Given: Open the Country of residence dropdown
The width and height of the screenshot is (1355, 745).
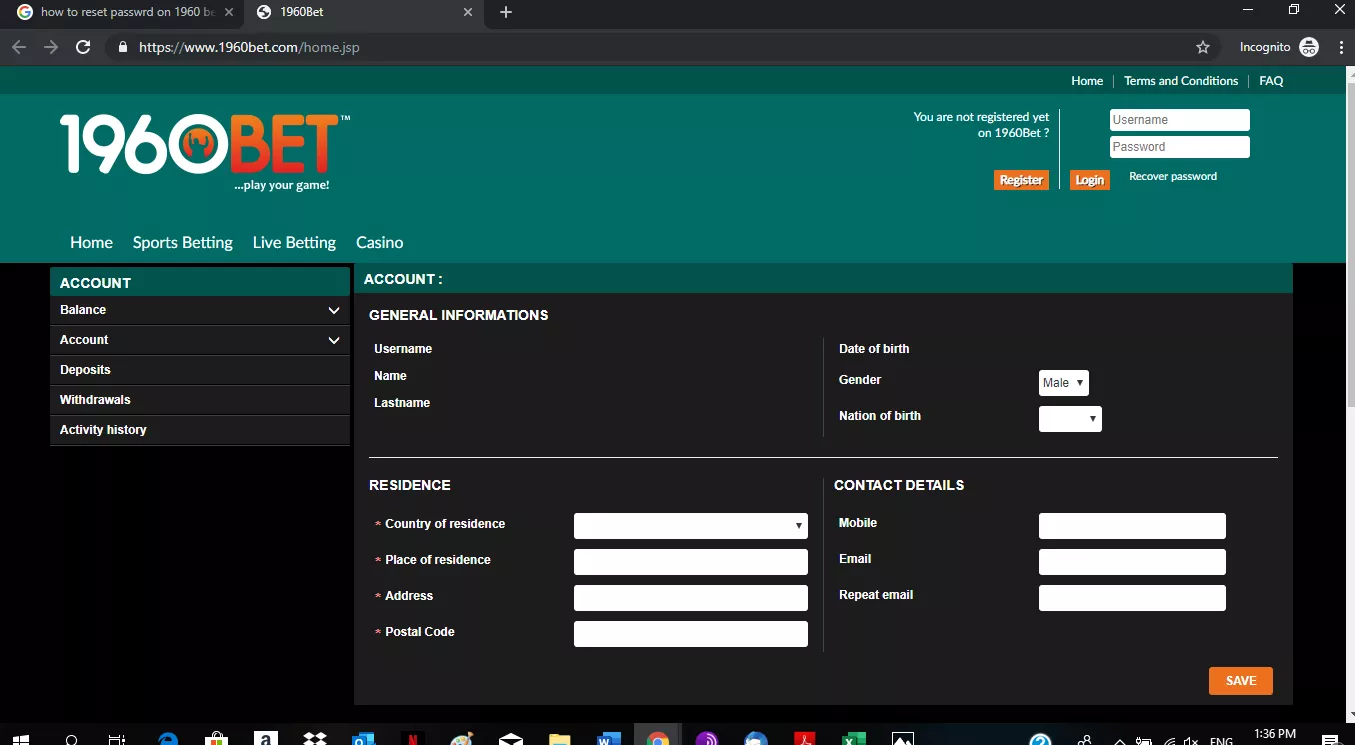Looking at the screenshot, I should click(690, 525).
